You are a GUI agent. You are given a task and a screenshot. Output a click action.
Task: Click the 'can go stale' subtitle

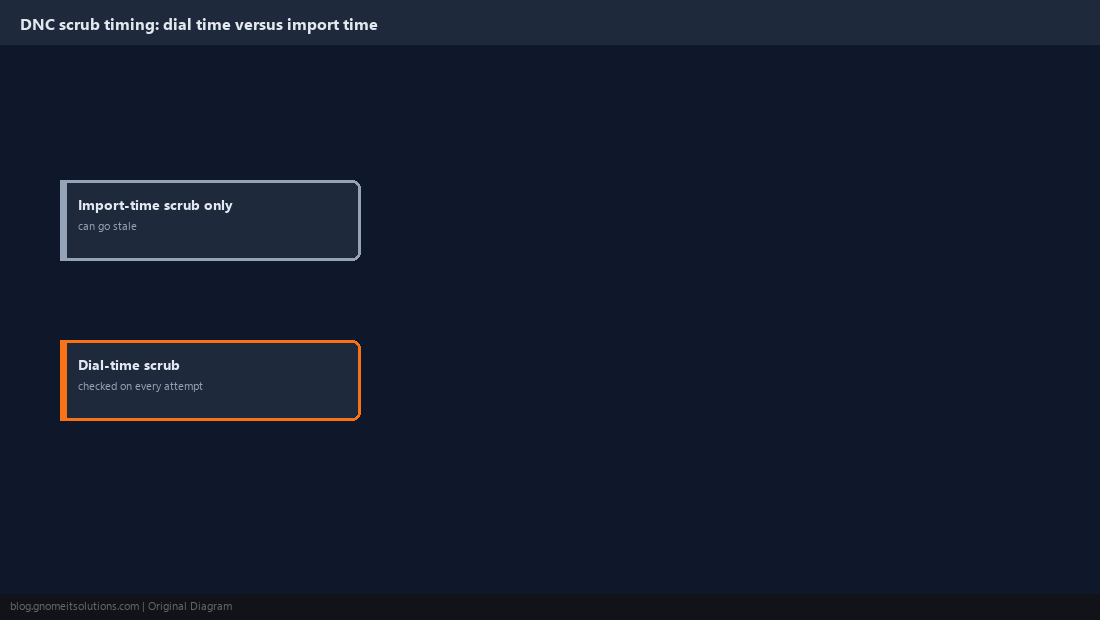107,227
